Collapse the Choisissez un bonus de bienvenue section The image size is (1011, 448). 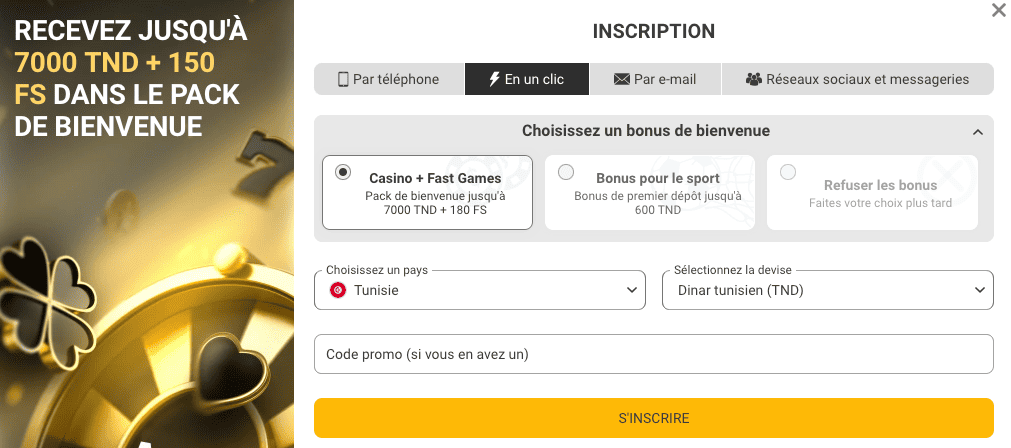[977, 132]
